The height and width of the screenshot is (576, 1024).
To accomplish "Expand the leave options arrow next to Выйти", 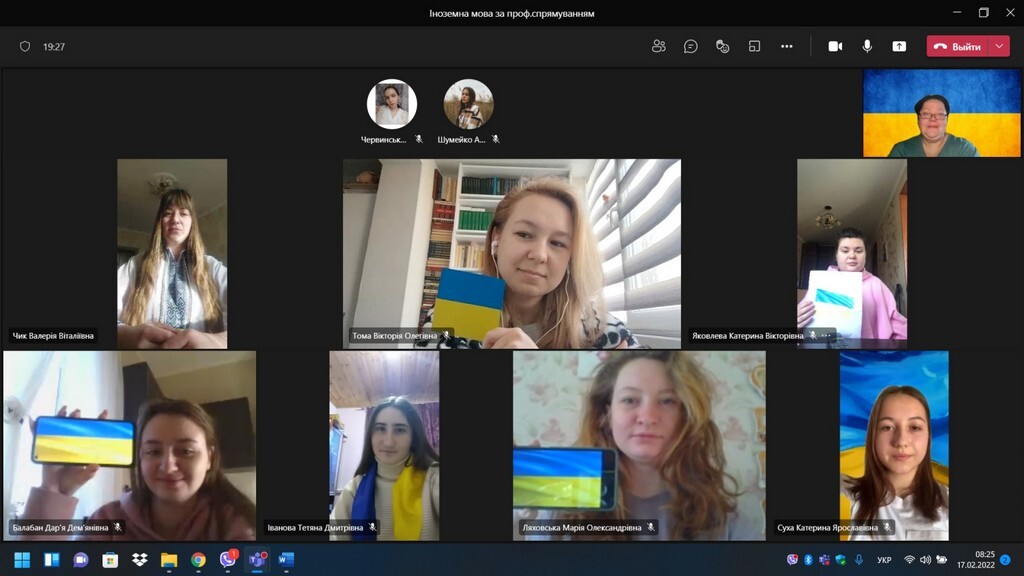I will point(999,46).
